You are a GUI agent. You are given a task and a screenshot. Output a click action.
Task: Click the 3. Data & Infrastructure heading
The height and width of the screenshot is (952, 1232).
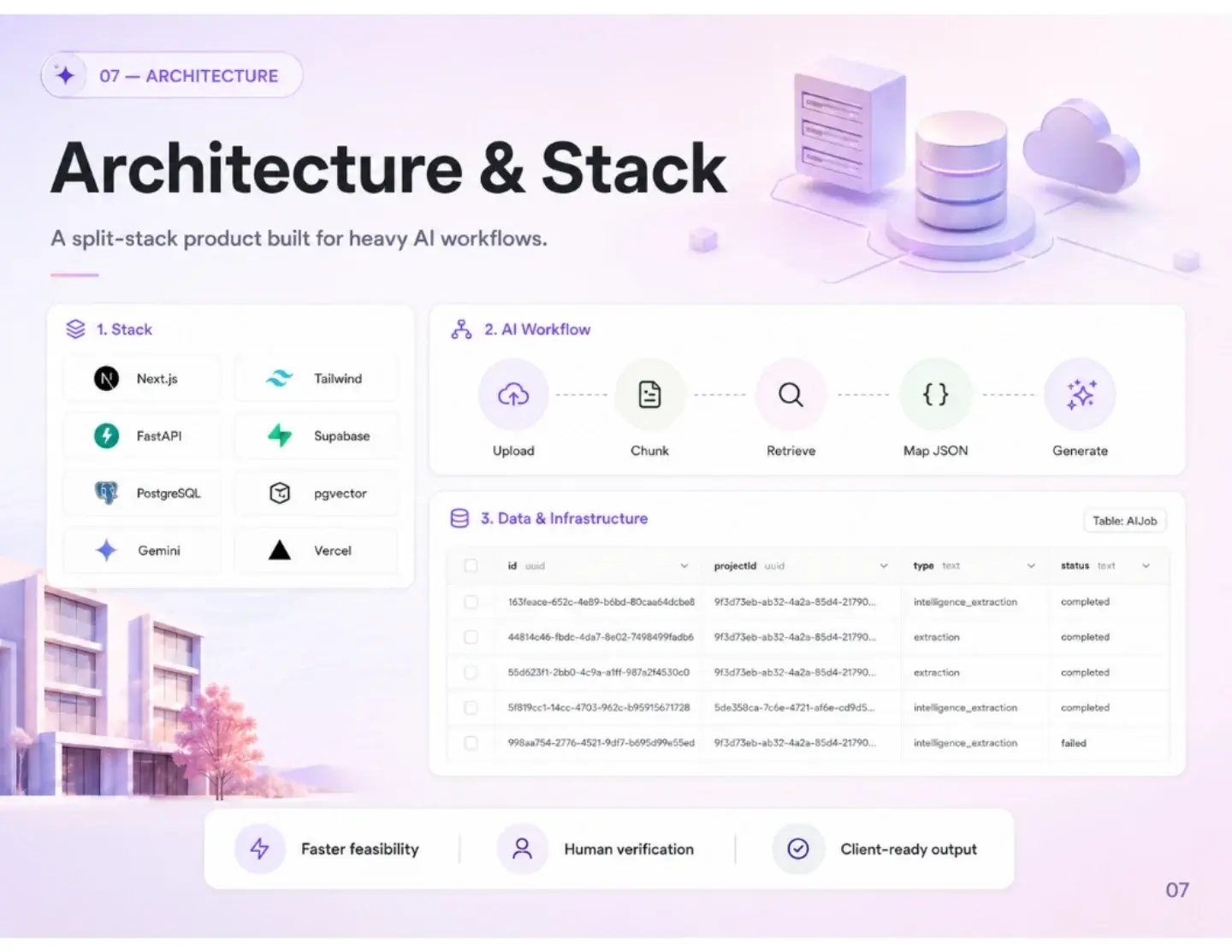point(565,518)
